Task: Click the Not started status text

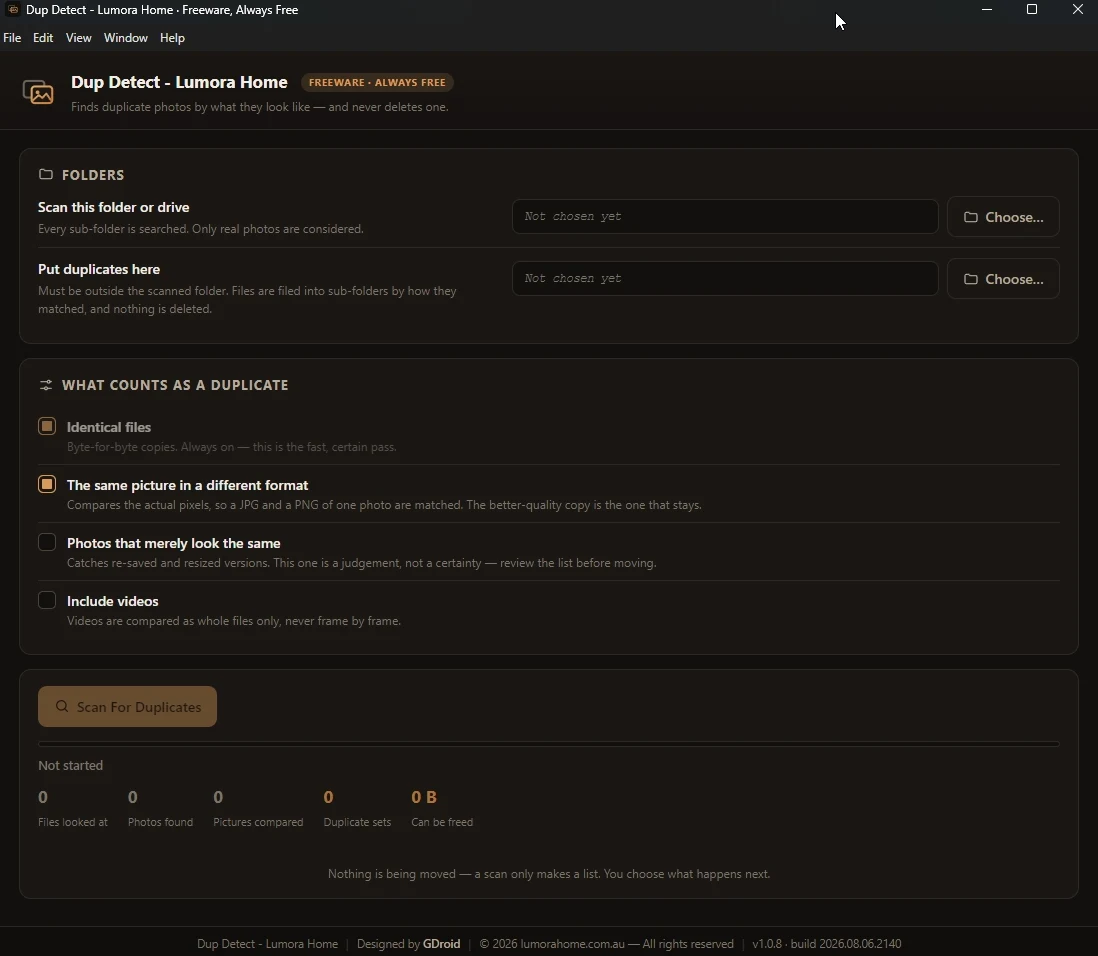Action: (71, 766)
